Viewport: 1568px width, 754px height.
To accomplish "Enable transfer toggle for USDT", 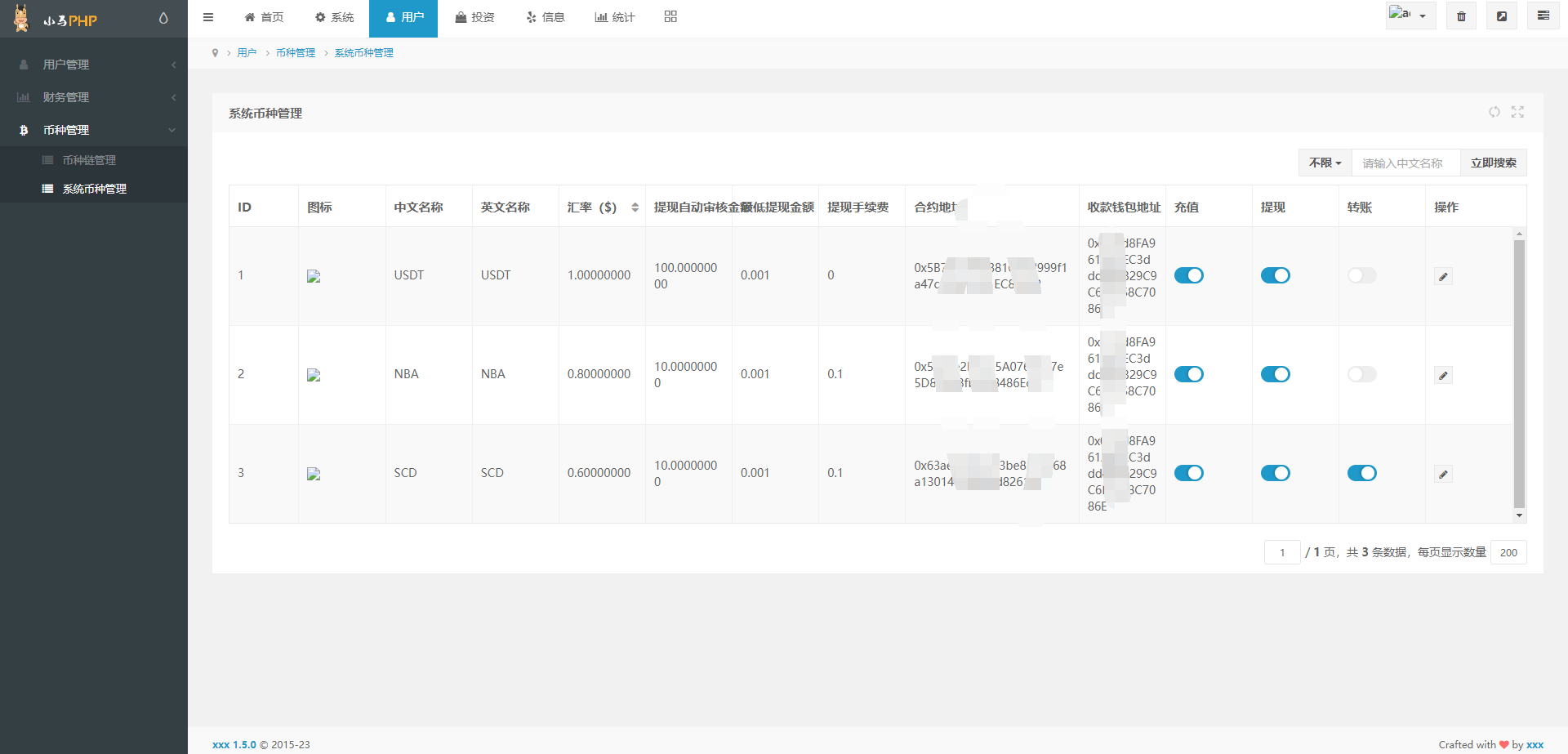I will (x=1361, y=276).
